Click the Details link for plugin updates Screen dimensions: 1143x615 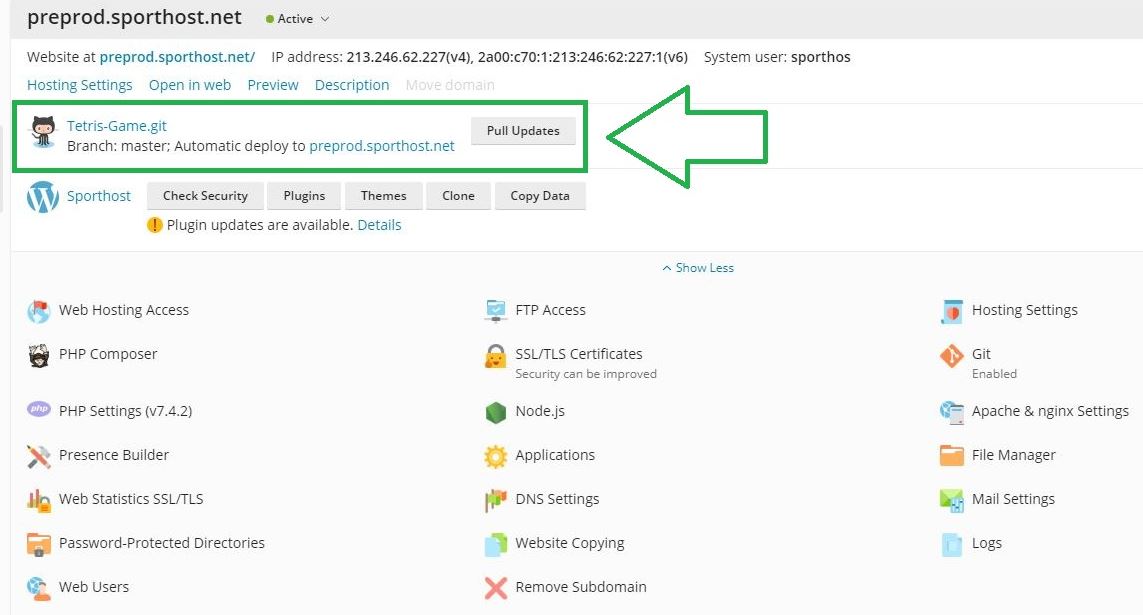(379, 225)
